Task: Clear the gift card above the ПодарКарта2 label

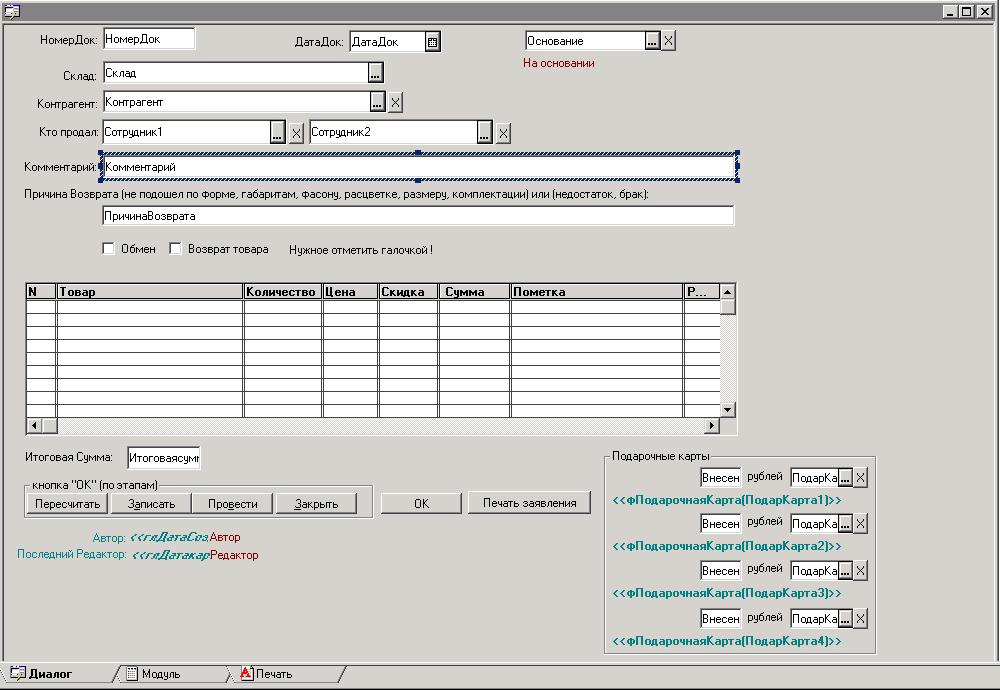Action: pyautogui.click(x=860, y=524)
